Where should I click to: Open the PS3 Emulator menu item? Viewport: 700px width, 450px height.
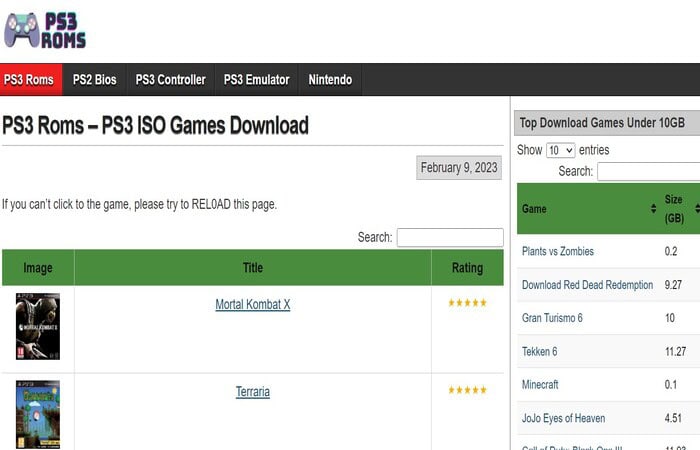[x=257, y=79]
